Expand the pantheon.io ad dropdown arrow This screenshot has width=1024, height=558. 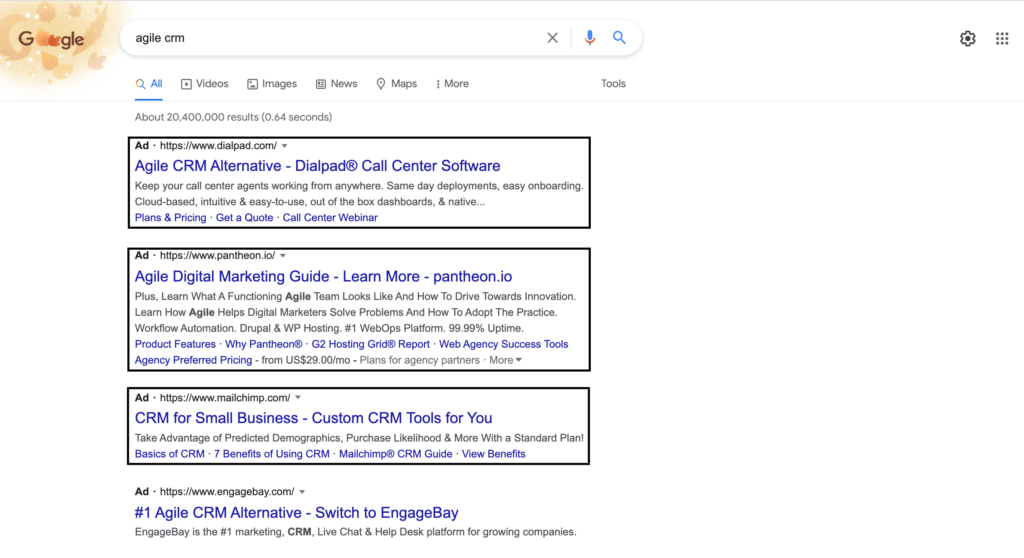click(x=283, y=255)
